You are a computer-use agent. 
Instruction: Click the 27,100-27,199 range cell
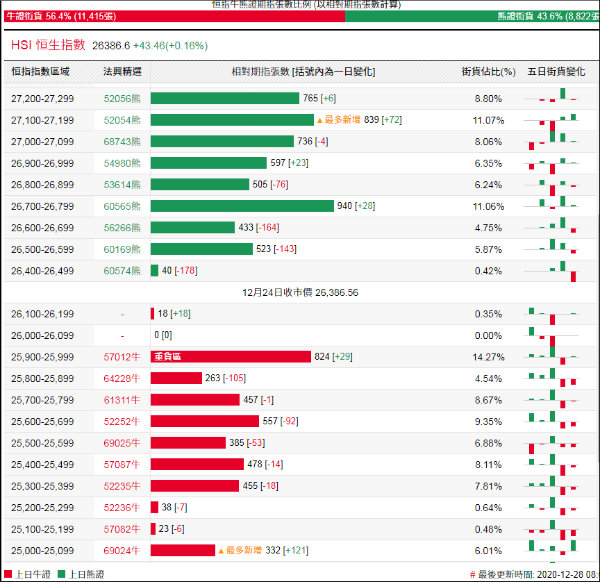point(42,120)
